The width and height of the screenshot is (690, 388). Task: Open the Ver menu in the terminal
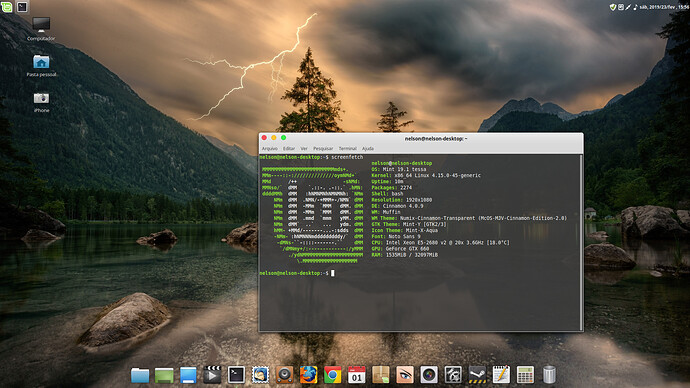[304, 149]
